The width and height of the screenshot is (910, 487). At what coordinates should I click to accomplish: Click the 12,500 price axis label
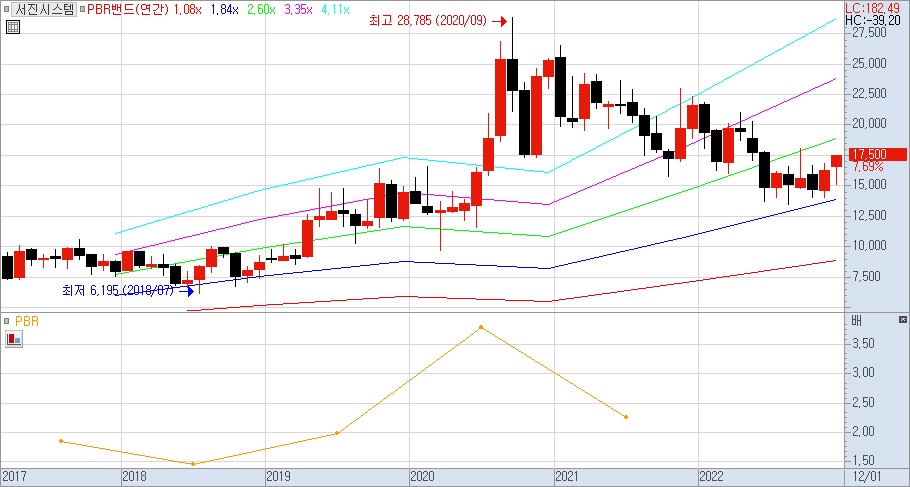869,215
